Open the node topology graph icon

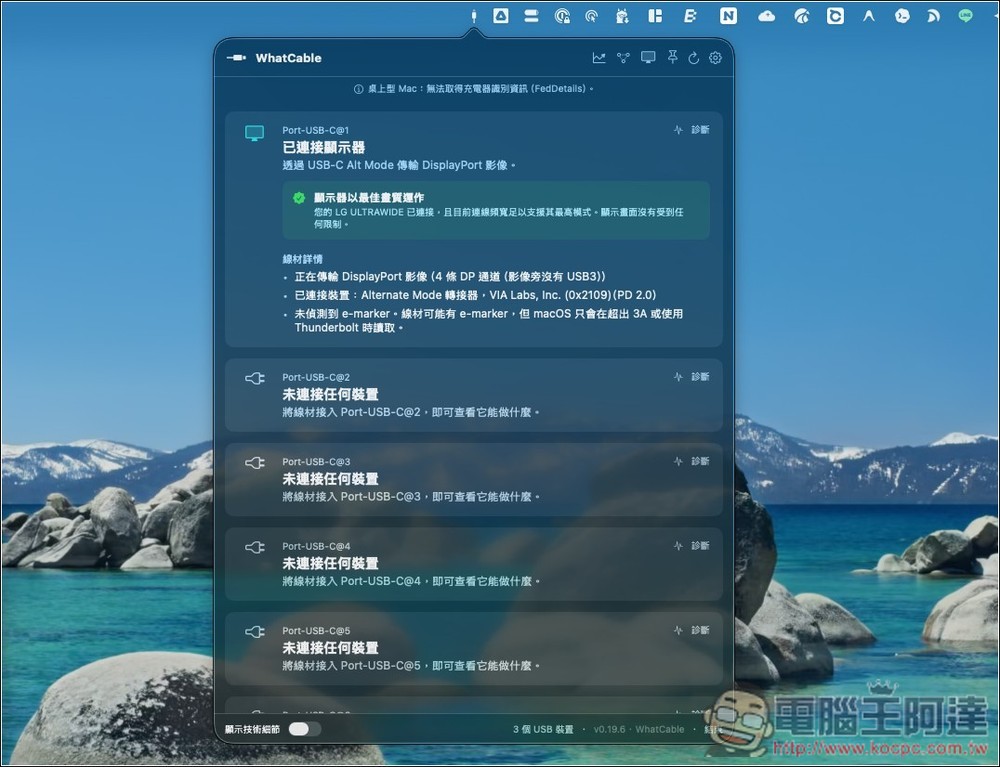(623, 58)
